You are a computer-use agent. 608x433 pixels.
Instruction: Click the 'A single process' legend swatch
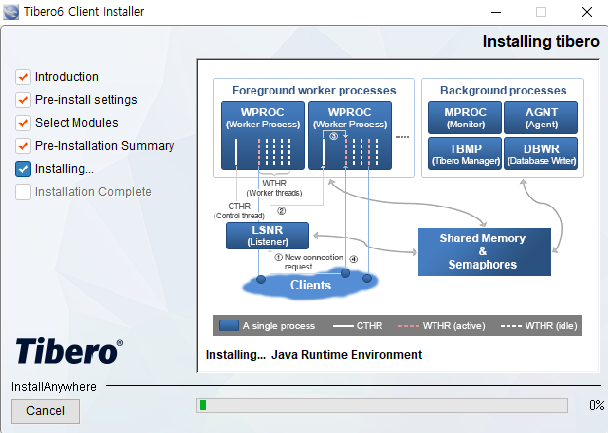[229, 326]
